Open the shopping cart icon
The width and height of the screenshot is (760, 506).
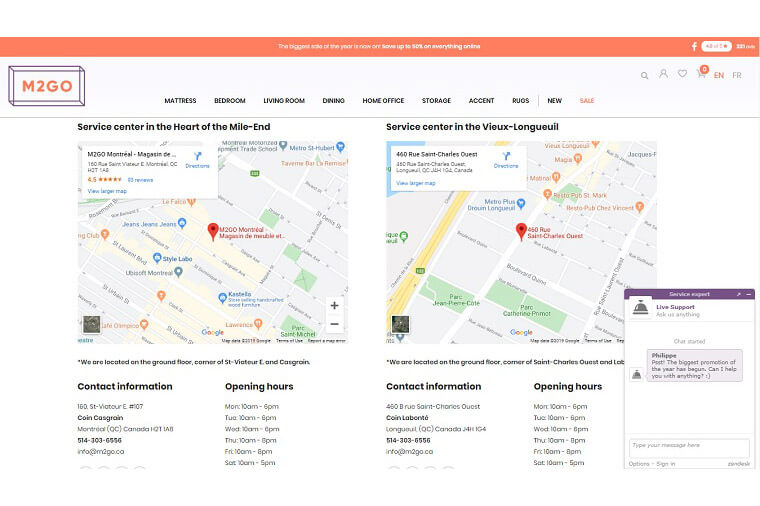coord(701,75)
